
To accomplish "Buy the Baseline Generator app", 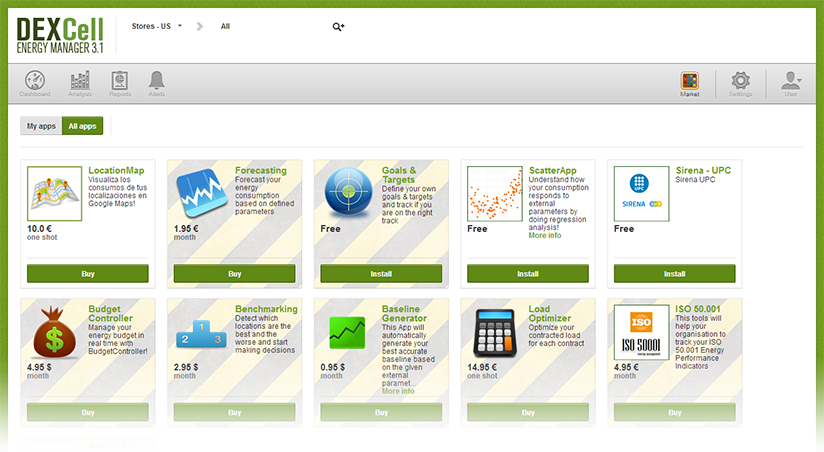I will [381, 413].
